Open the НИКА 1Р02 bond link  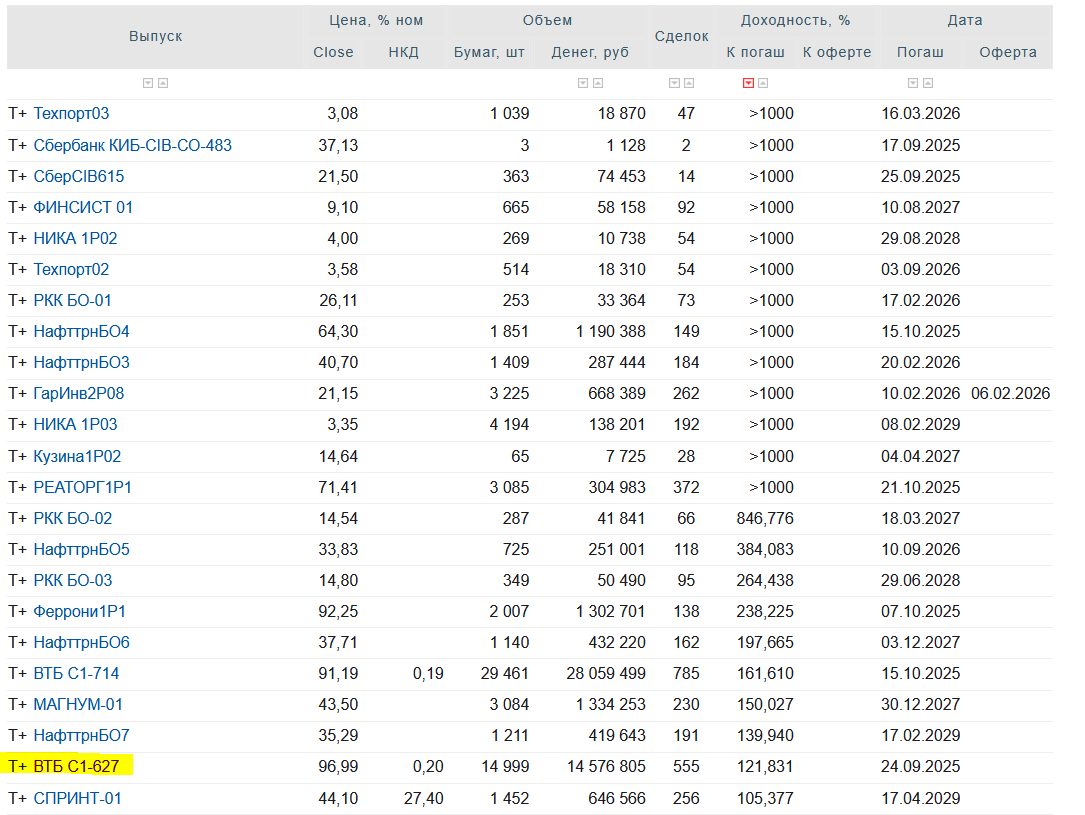(x=75, y=239)
